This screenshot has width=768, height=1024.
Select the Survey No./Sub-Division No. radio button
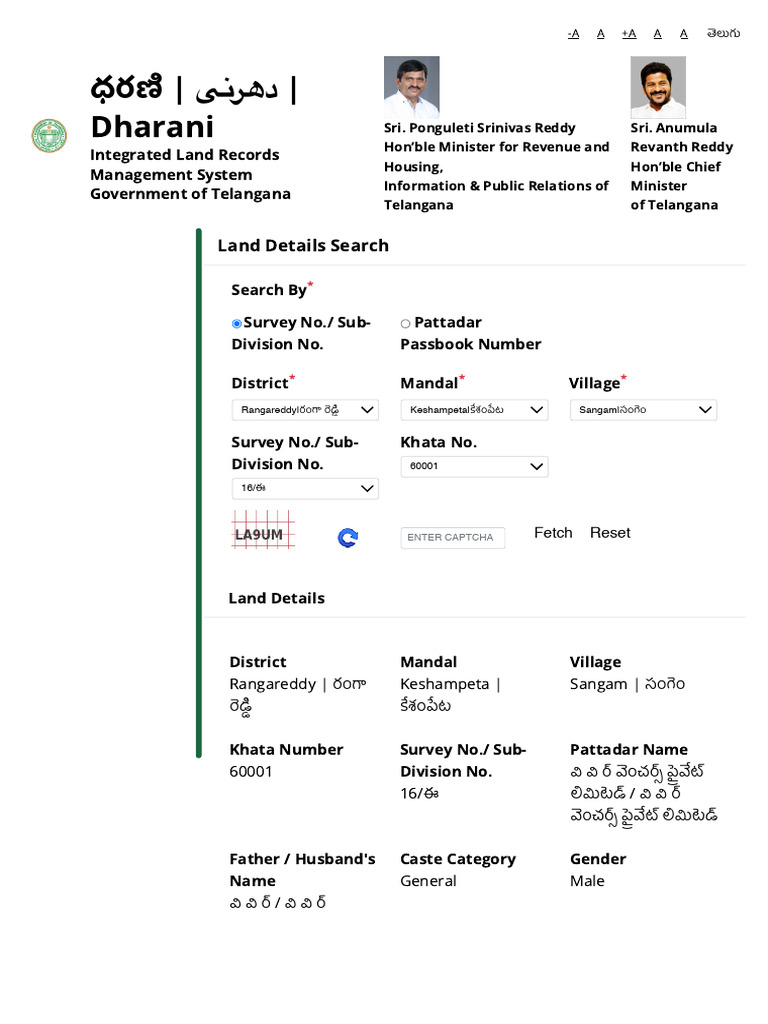[237, 324]
